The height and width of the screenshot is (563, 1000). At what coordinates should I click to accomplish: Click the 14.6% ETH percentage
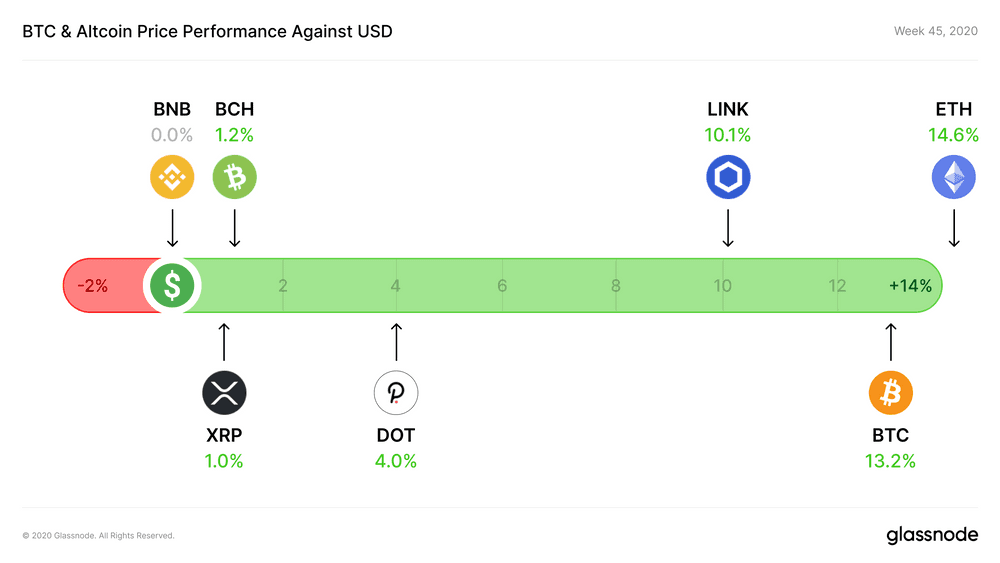(953, 135)
